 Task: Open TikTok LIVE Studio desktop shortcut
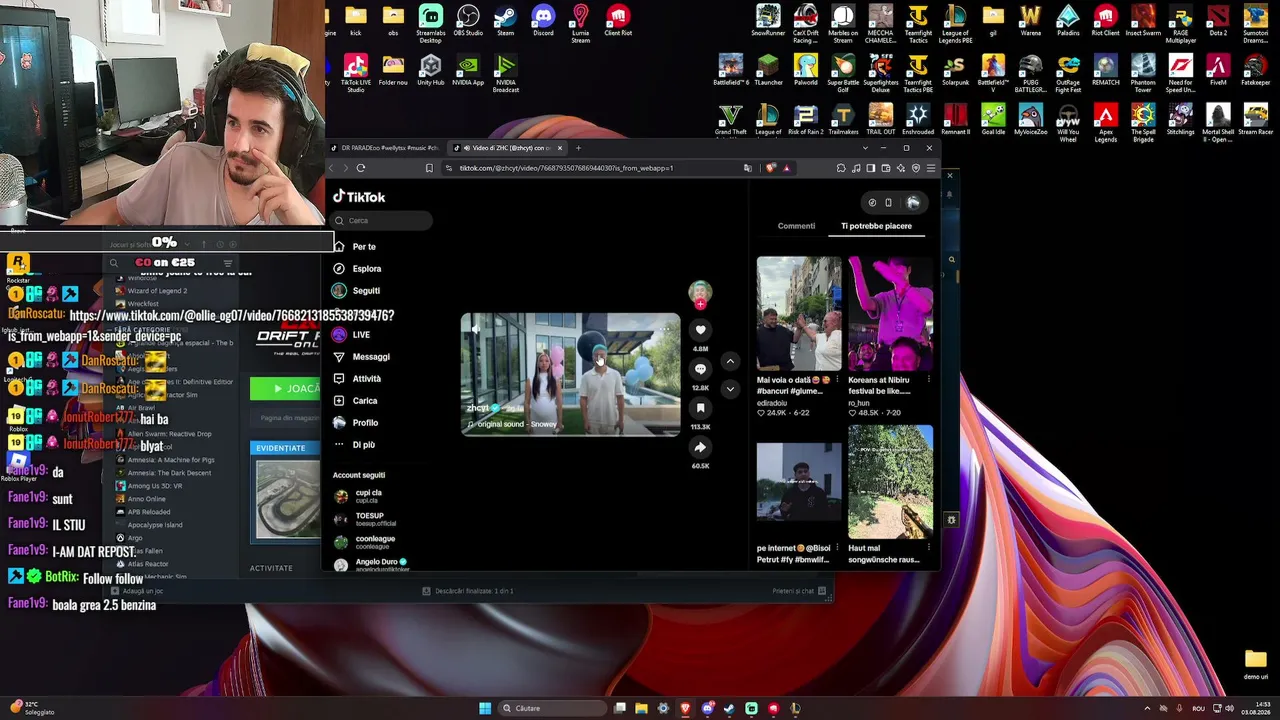coord(356,72)
